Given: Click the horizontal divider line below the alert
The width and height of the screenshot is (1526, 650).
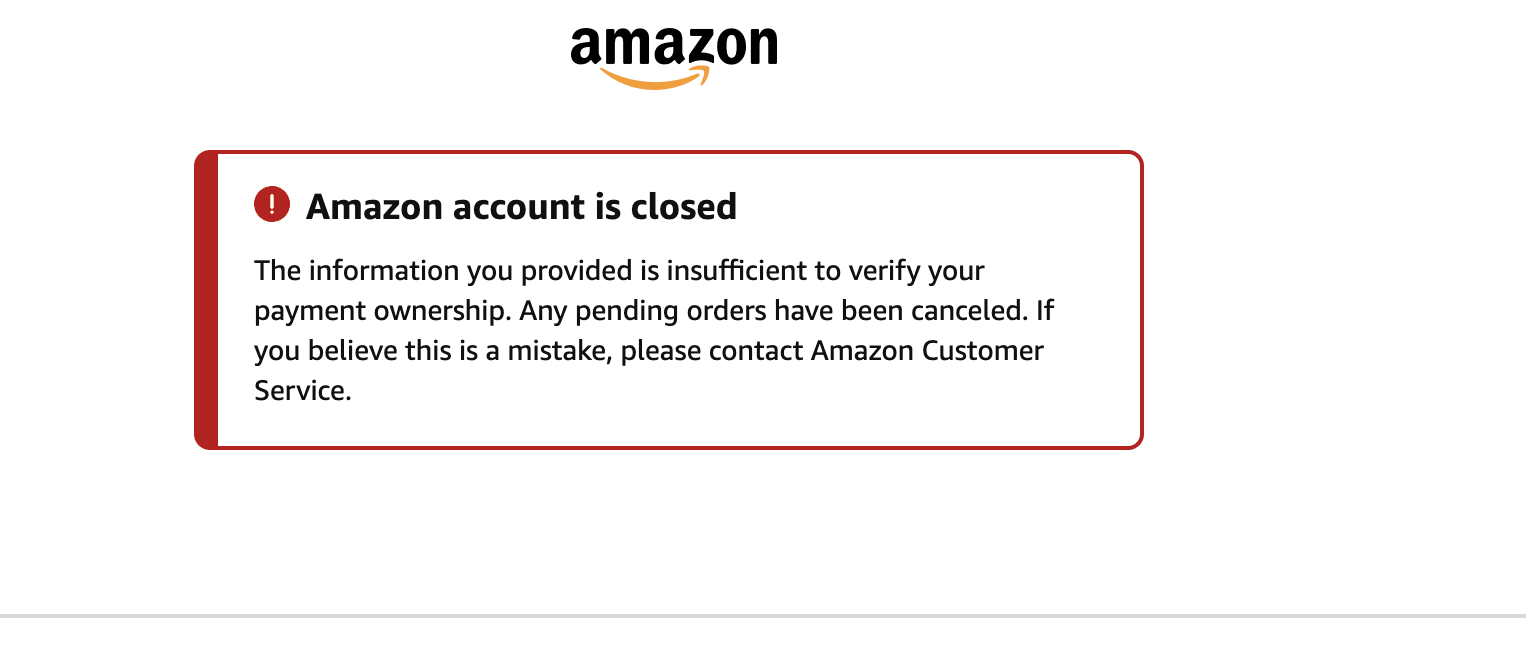Looking at the screenshot, I should (x=763, y=616).
